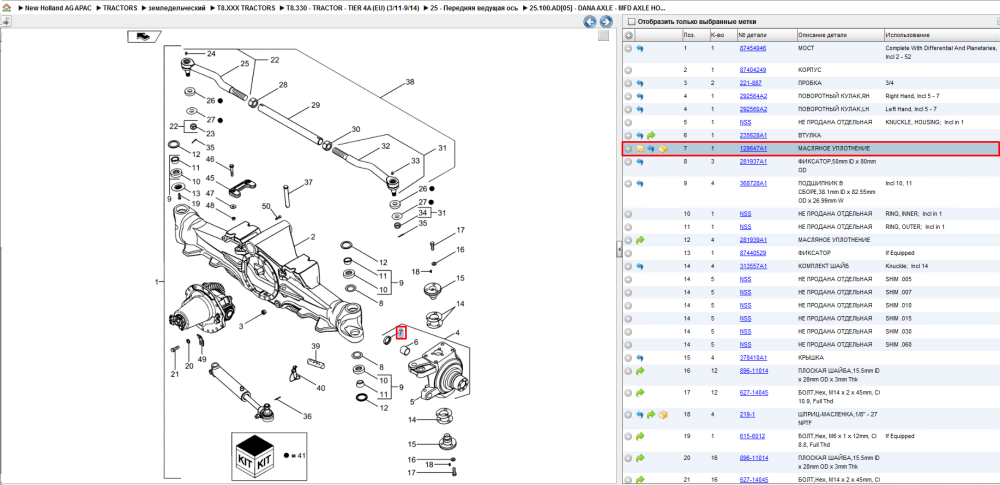
Task: Click blue arrow icon for part 368728A1
Action: [x=640, y=183]
